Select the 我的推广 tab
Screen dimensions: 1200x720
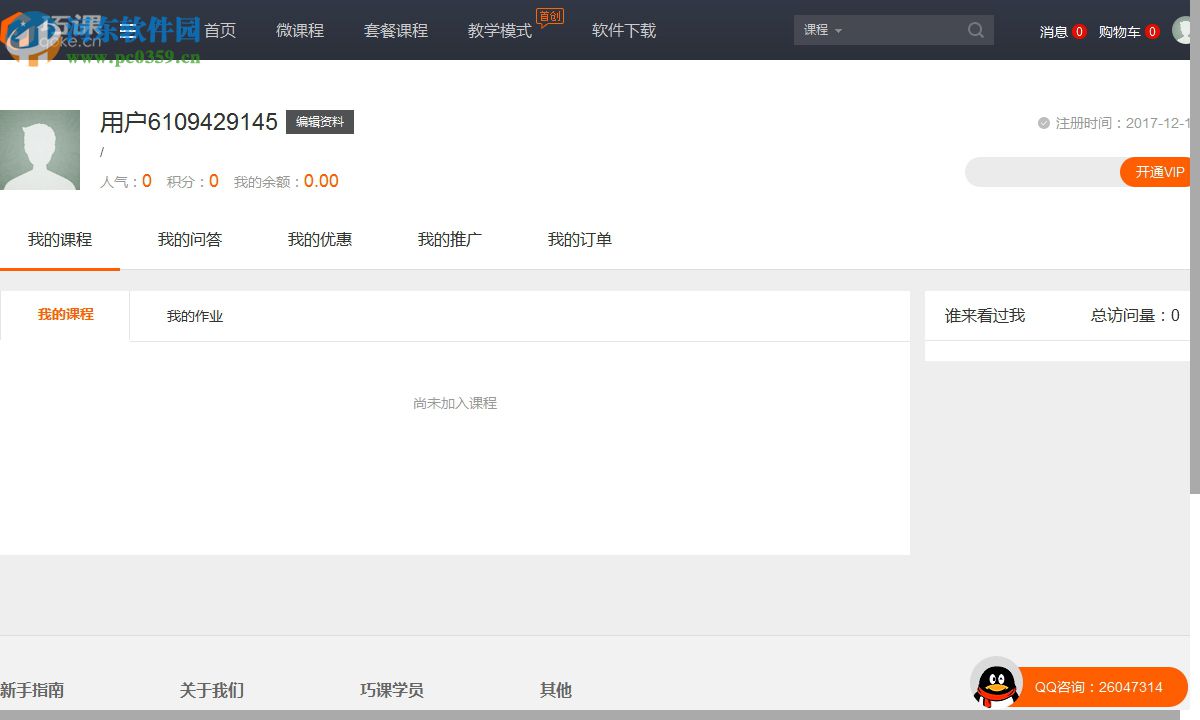(x=449, y=239)
